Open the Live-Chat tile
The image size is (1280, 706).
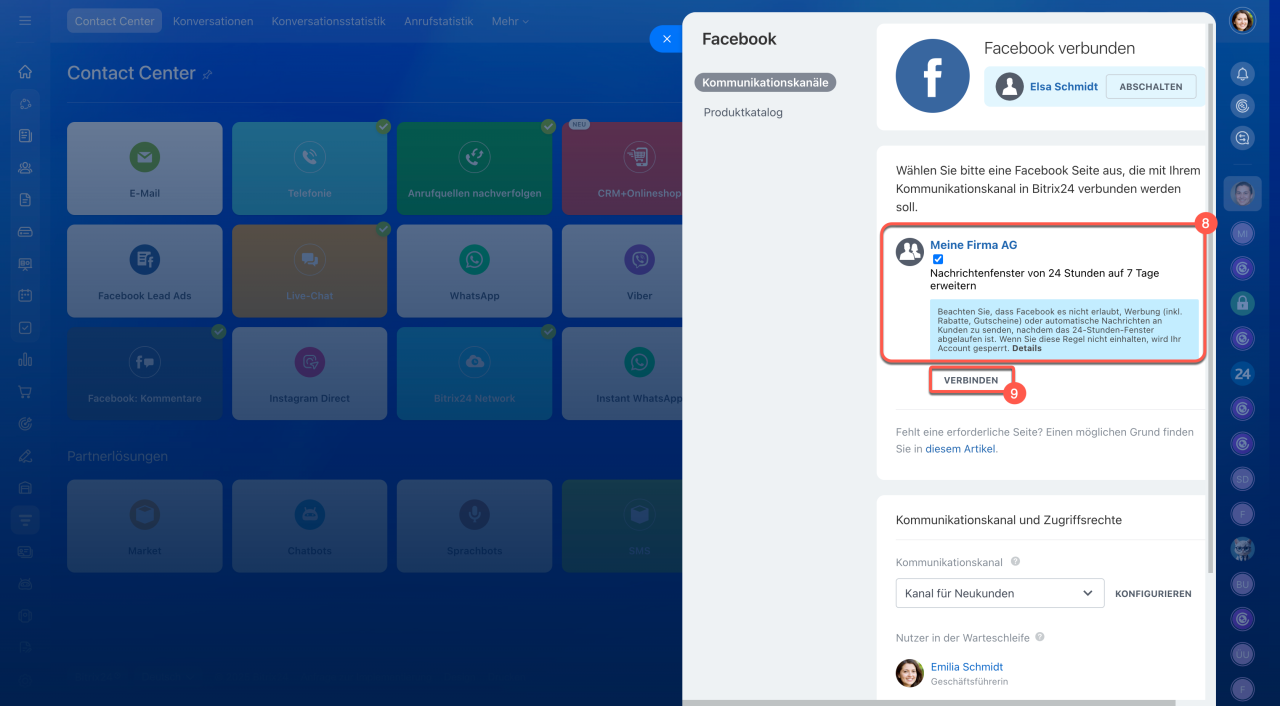tap(310, 271)
